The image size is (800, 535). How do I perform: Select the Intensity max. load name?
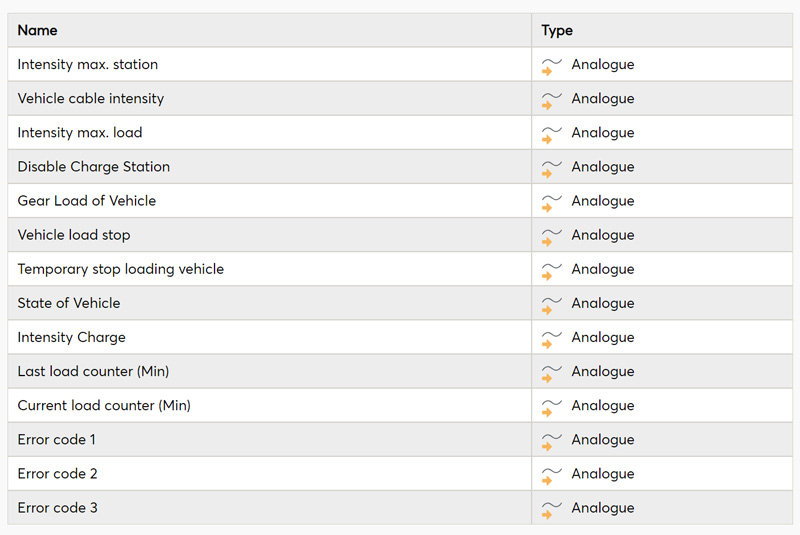(x=80, y=133)
